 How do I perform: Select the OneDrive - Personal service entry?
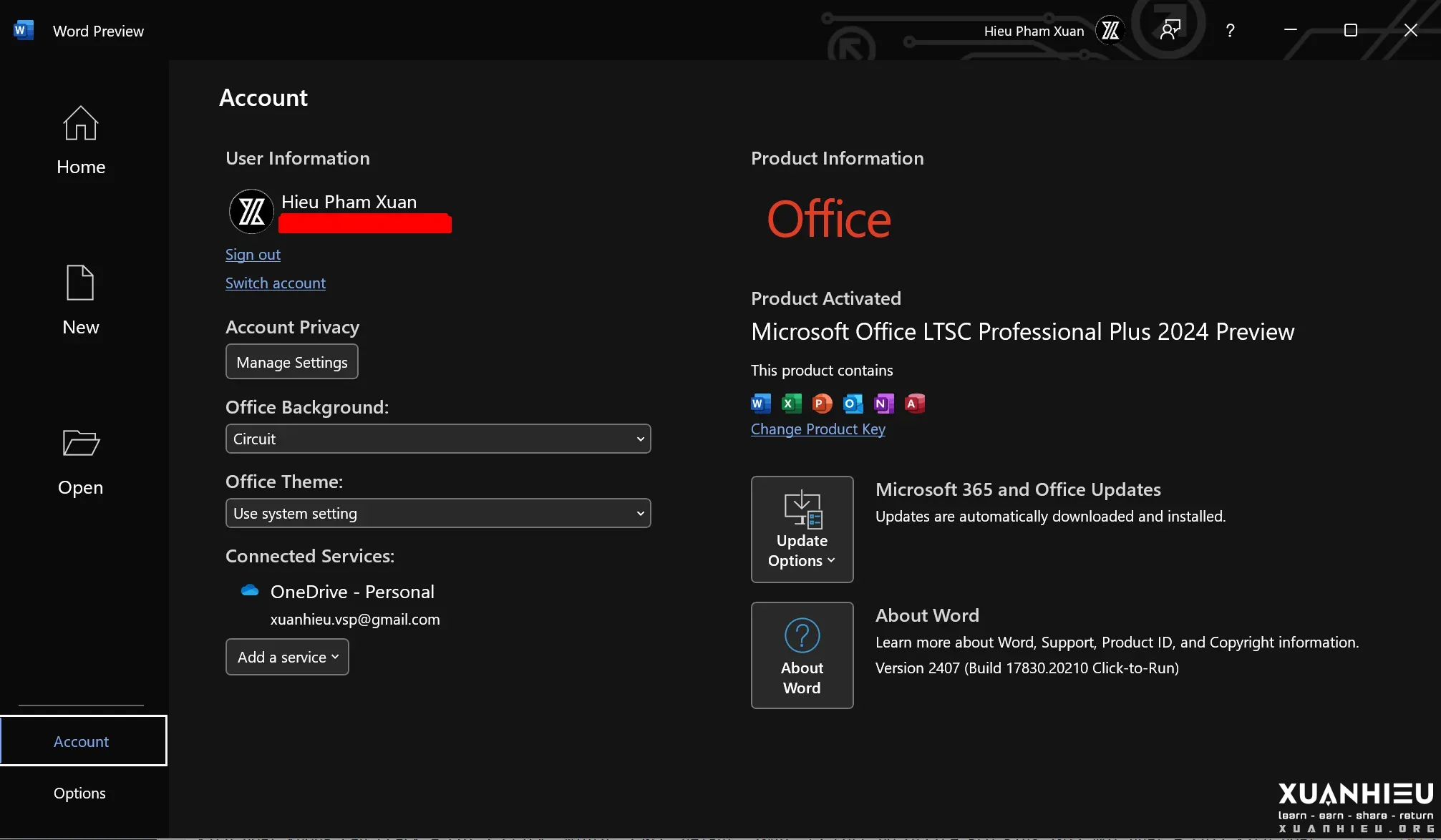pos(352,592)
